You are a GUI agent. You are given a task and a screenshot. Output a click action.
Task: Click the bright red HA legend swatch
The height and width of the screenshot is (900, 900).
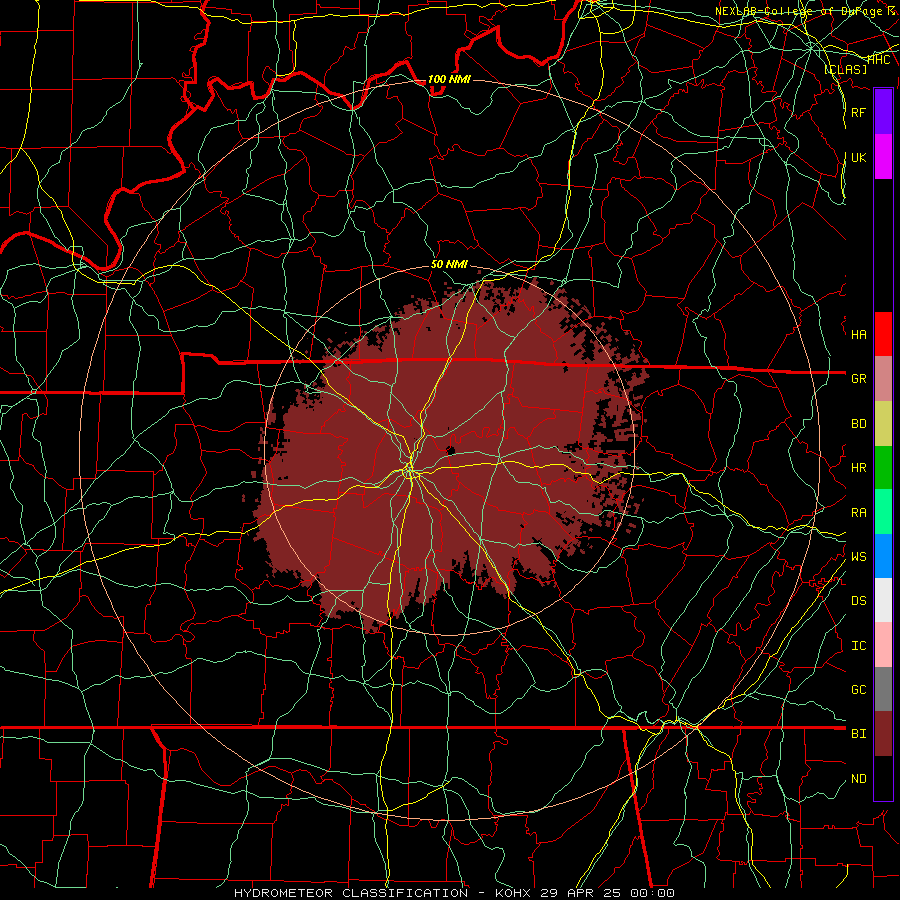point(883,334)
